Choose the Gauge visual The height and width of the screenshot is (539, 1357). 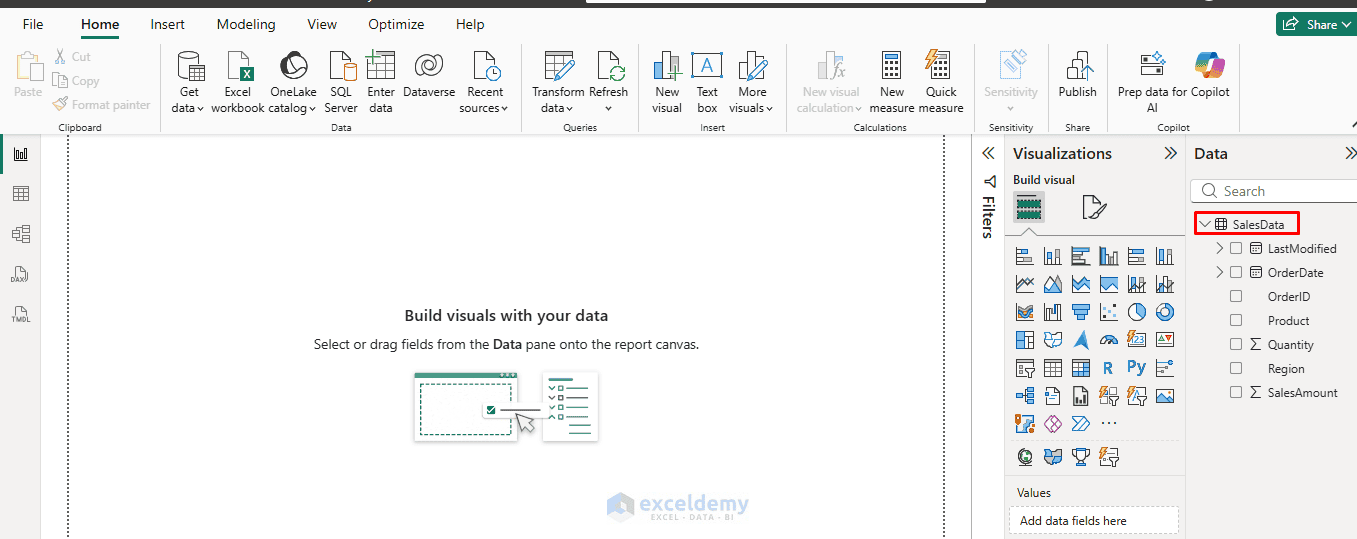[1108, 340]
